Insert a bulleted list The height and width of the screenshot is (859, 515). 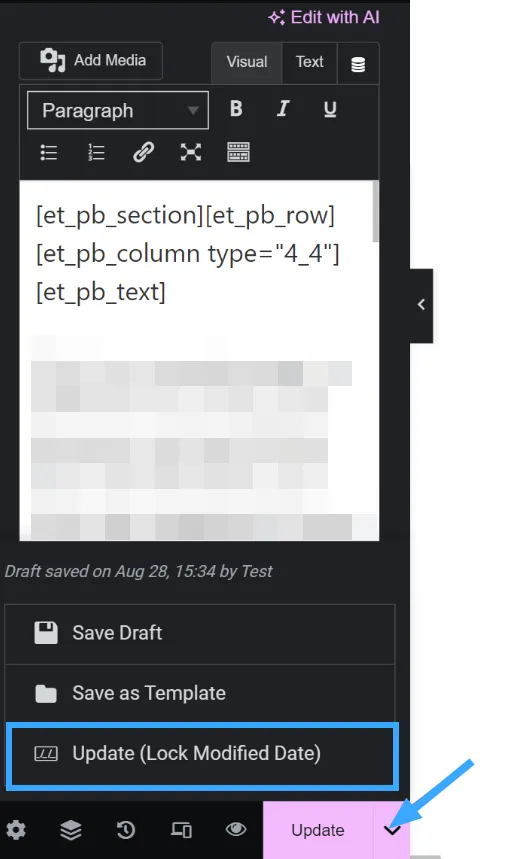coord(49,152)
